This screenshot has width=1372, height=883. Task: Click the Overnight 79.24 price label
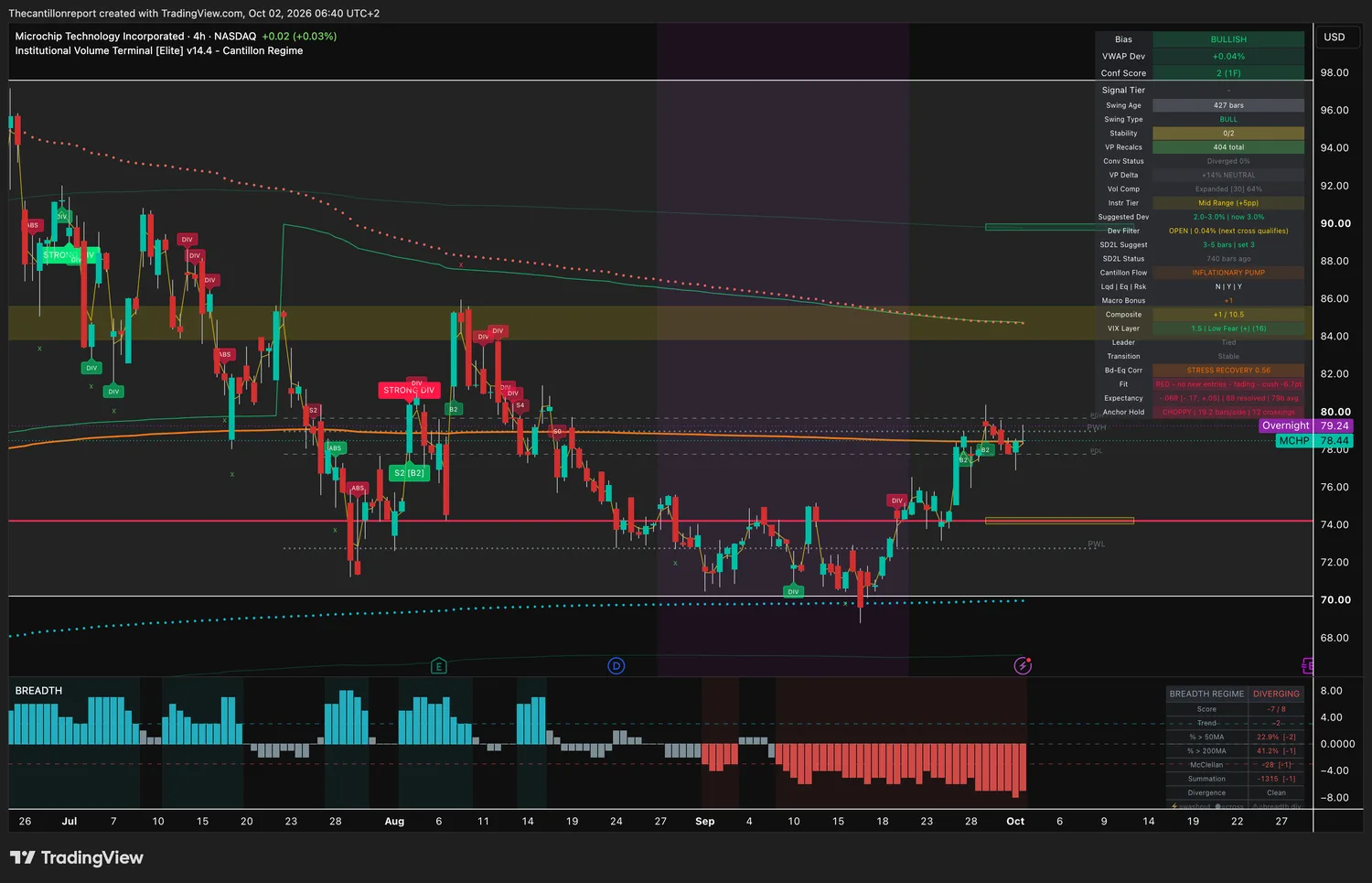tap(1306, 425)
